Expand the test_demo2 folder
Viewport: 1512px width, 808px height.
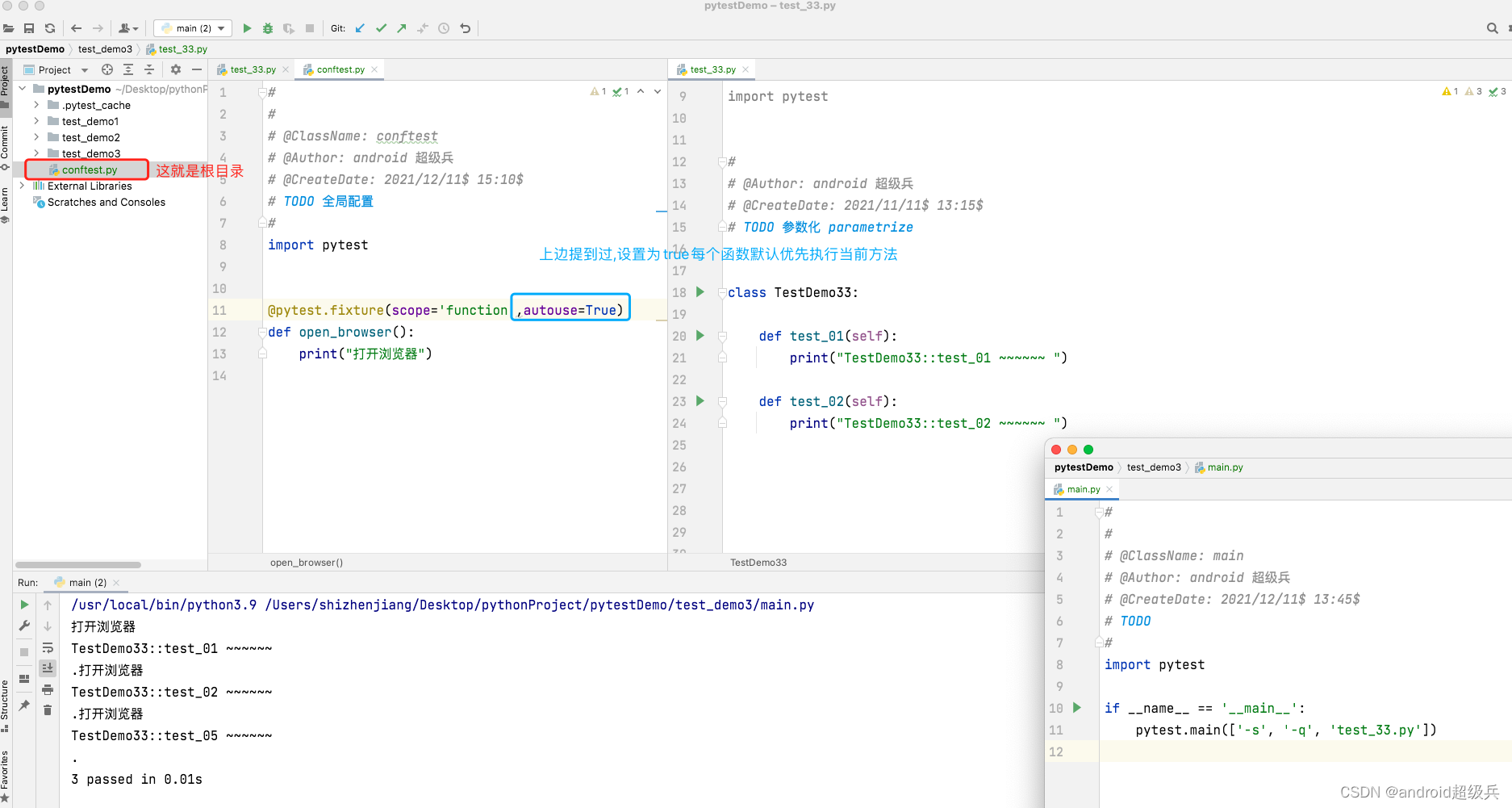tap(36, 137)
